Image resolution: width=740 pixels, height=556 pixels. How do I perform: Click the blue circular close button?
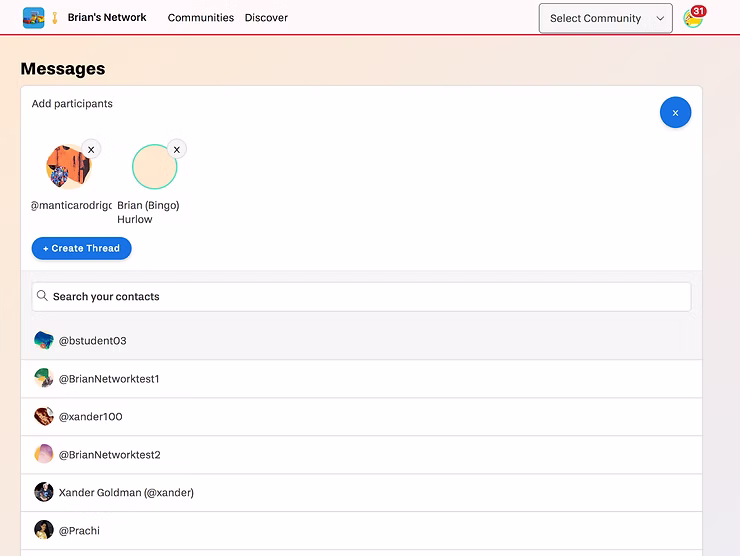[675, 113]
